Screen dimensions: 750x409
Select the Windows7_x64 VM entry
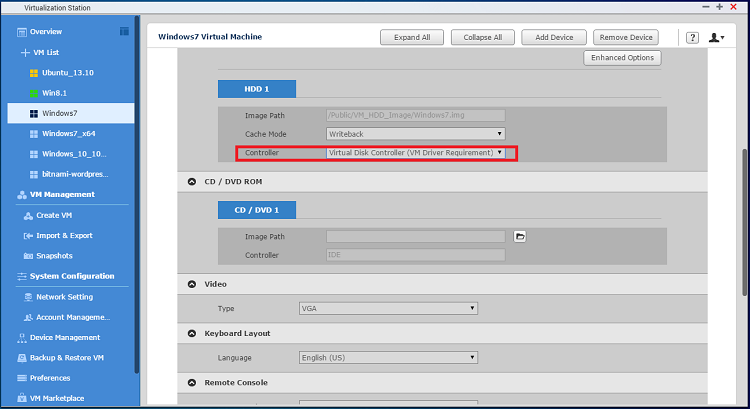[x=68, y=134]
